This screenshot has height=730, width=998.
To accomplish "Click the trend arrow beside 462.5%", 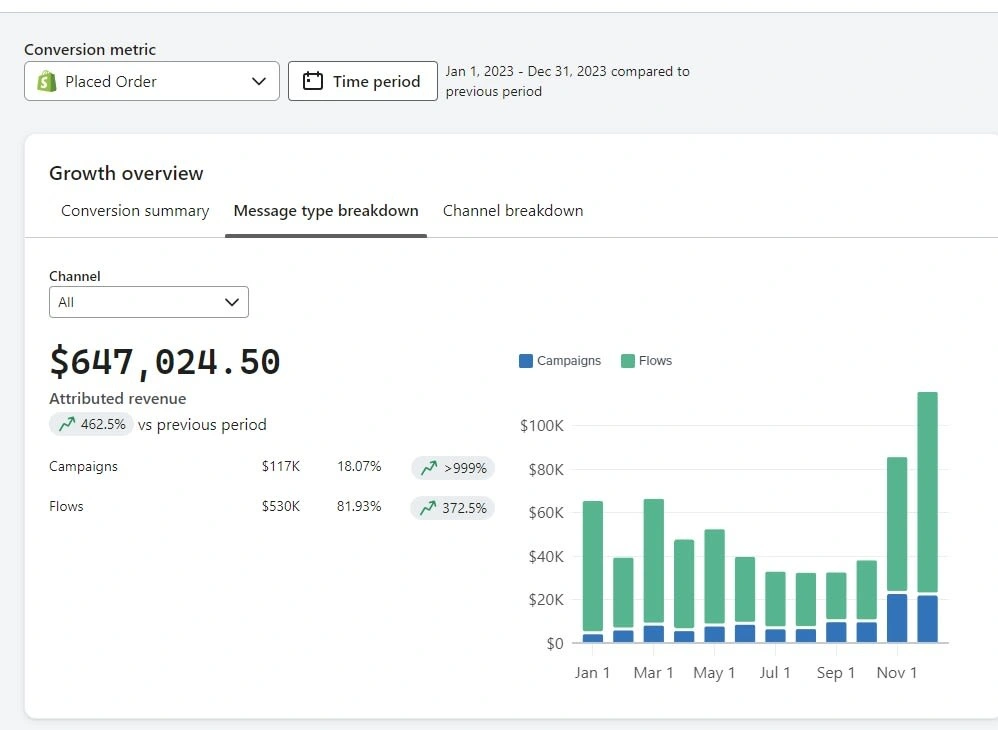I will 67,425.
